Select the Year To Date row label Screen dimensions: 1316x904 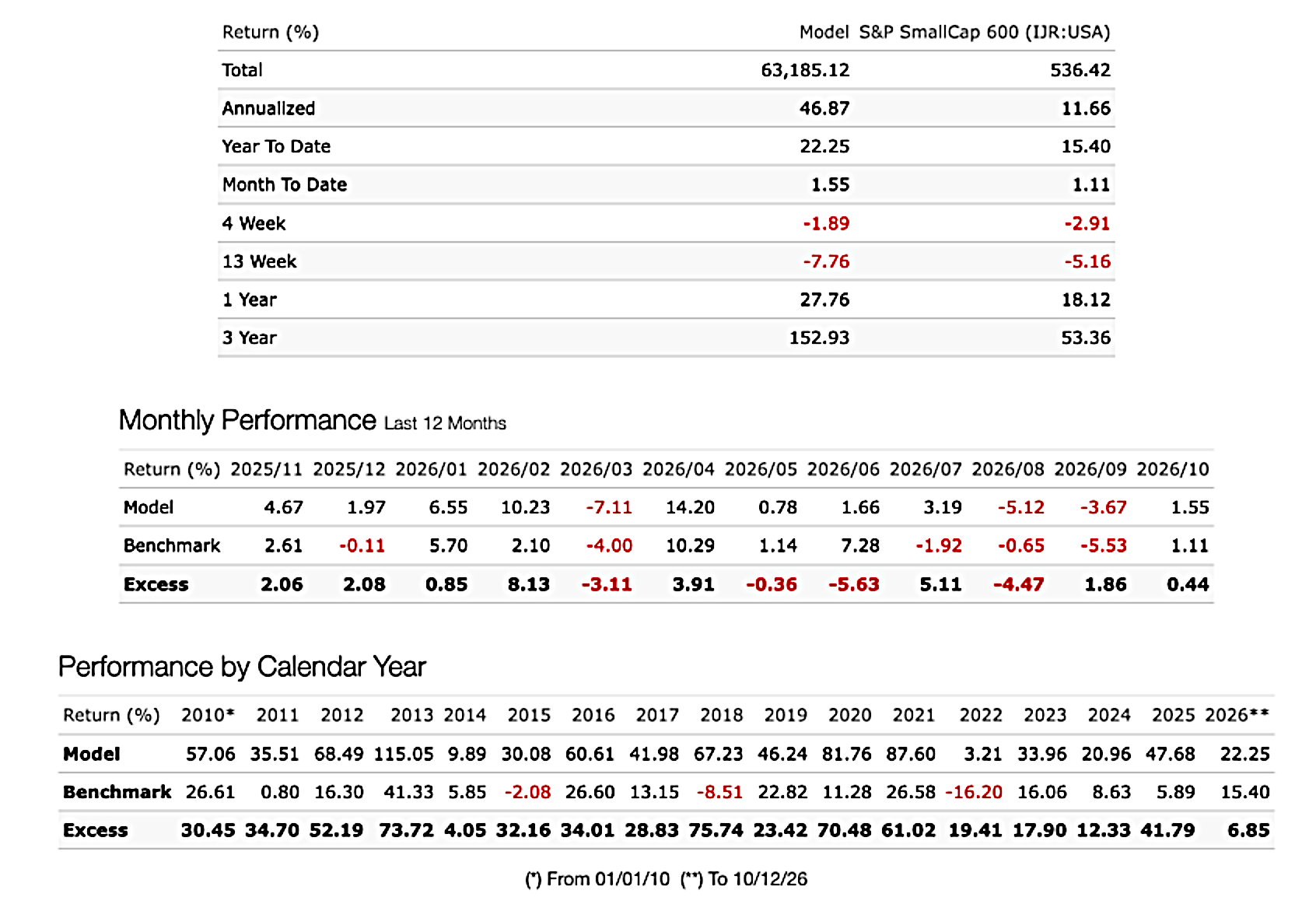[276, 146]
